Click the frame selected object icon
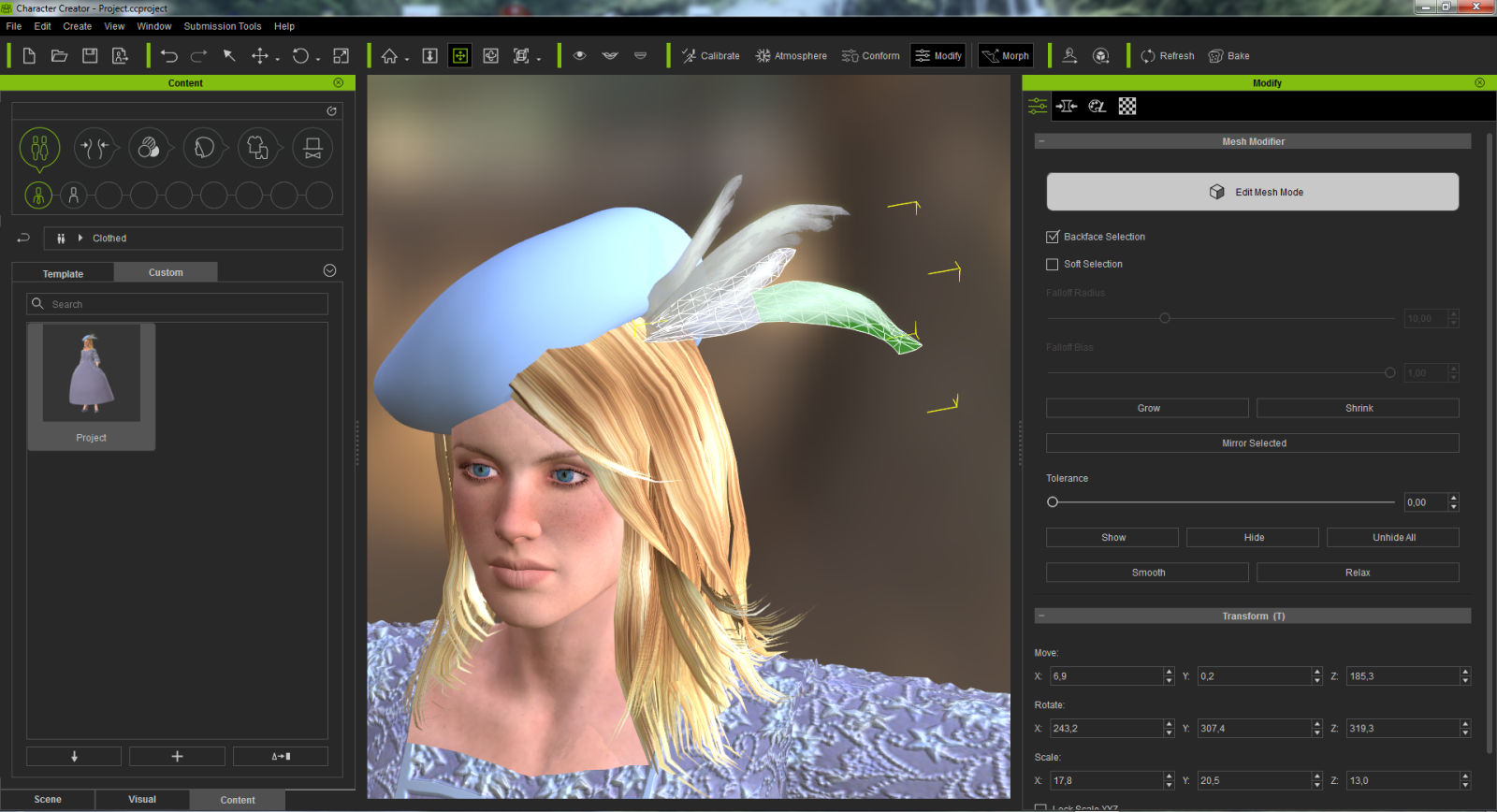The image size is (1497, 812). click(x=521, y=56)
